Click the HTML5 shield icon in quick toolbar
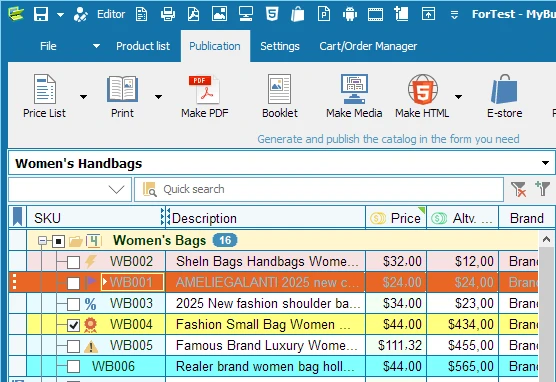The image size is (556, 382). [x=272, y=15]
